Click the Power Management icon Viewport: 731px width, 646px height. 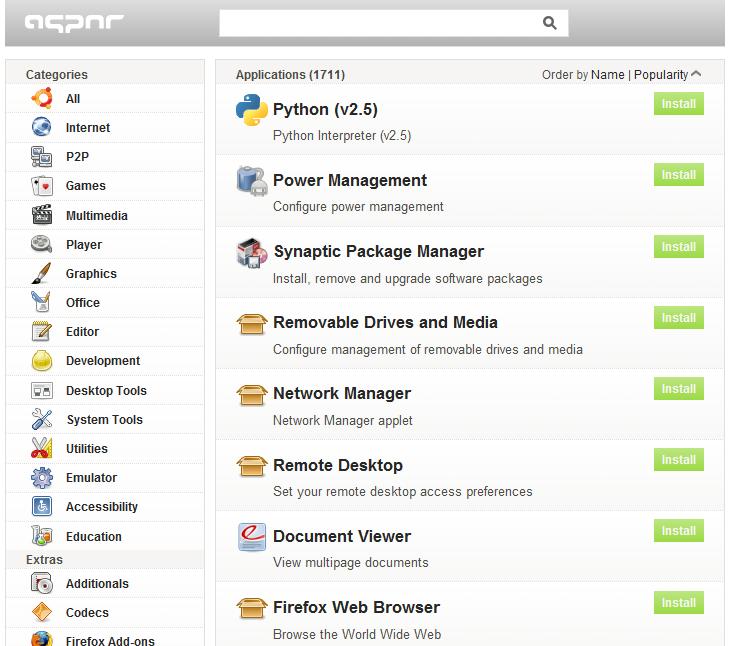point(252,181)
